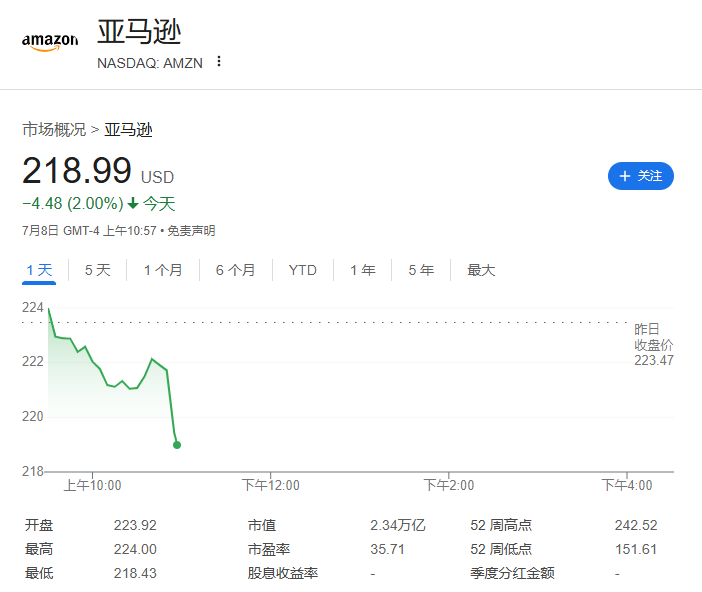
Task: Click the Amazon logo icon
Action: pos(50,42)
